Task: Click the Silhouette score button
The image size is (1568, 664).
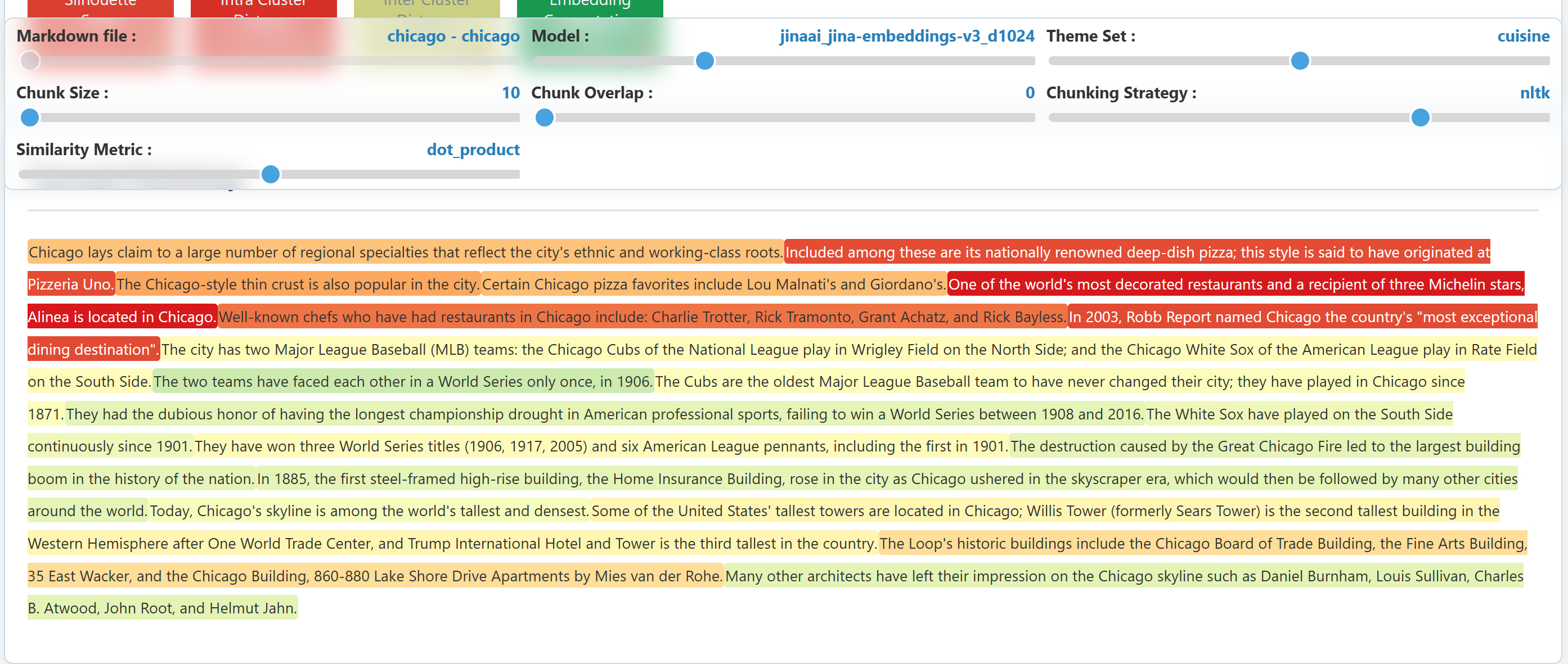Action: point(101,7)
